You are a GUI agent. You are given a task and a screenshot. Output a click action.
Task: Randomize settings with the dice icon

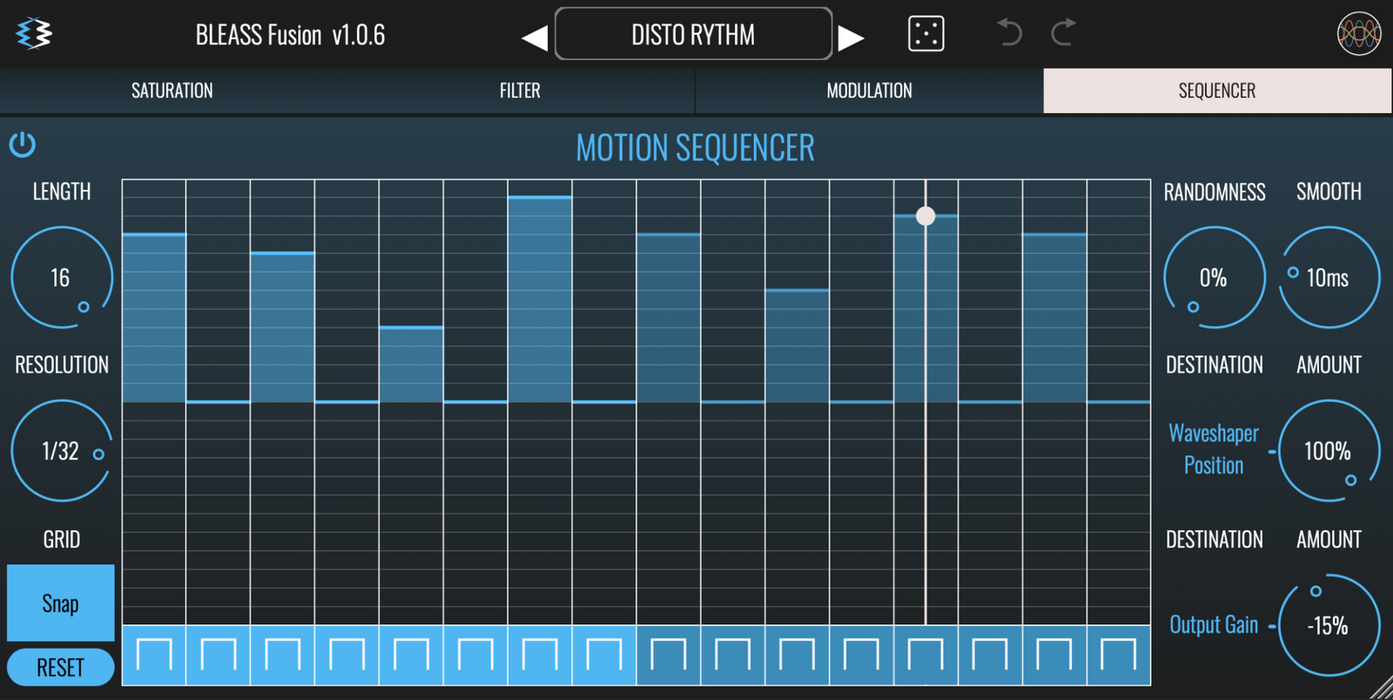tap(925, 34)
